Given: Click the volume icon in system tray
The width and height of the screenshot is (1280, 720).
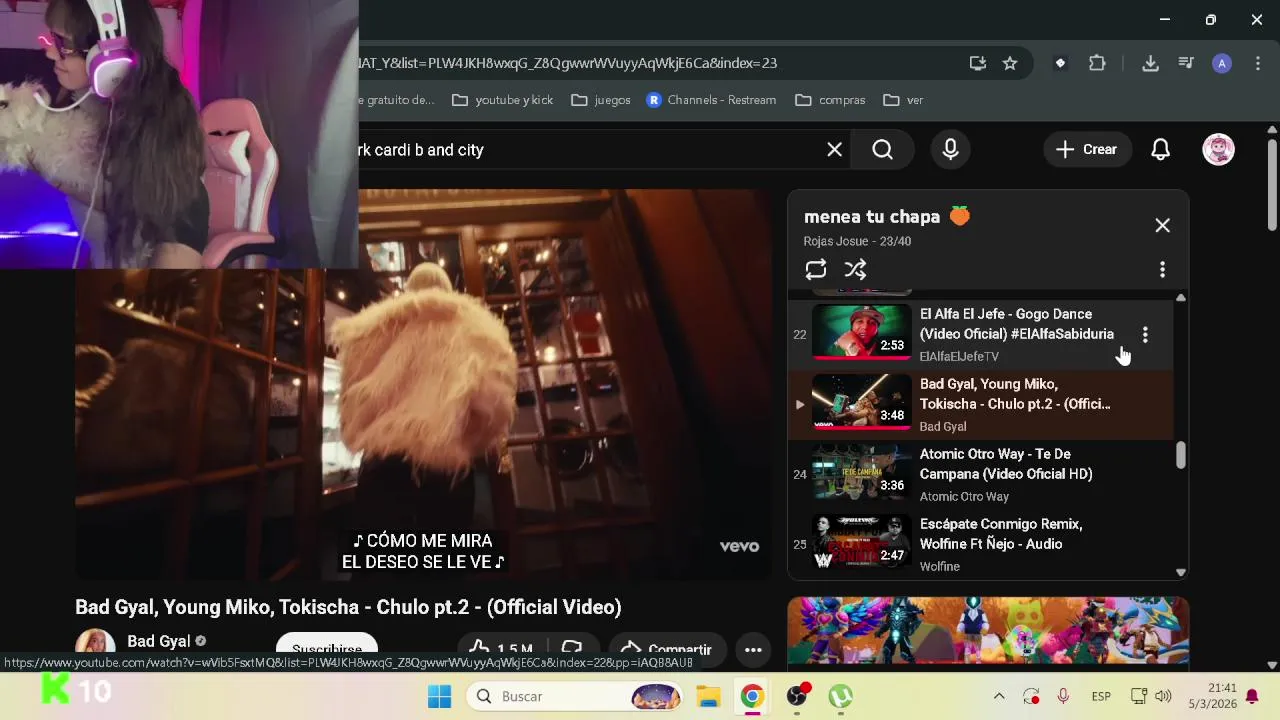Looking at the screenshot, I should (x=1163, y=696).
